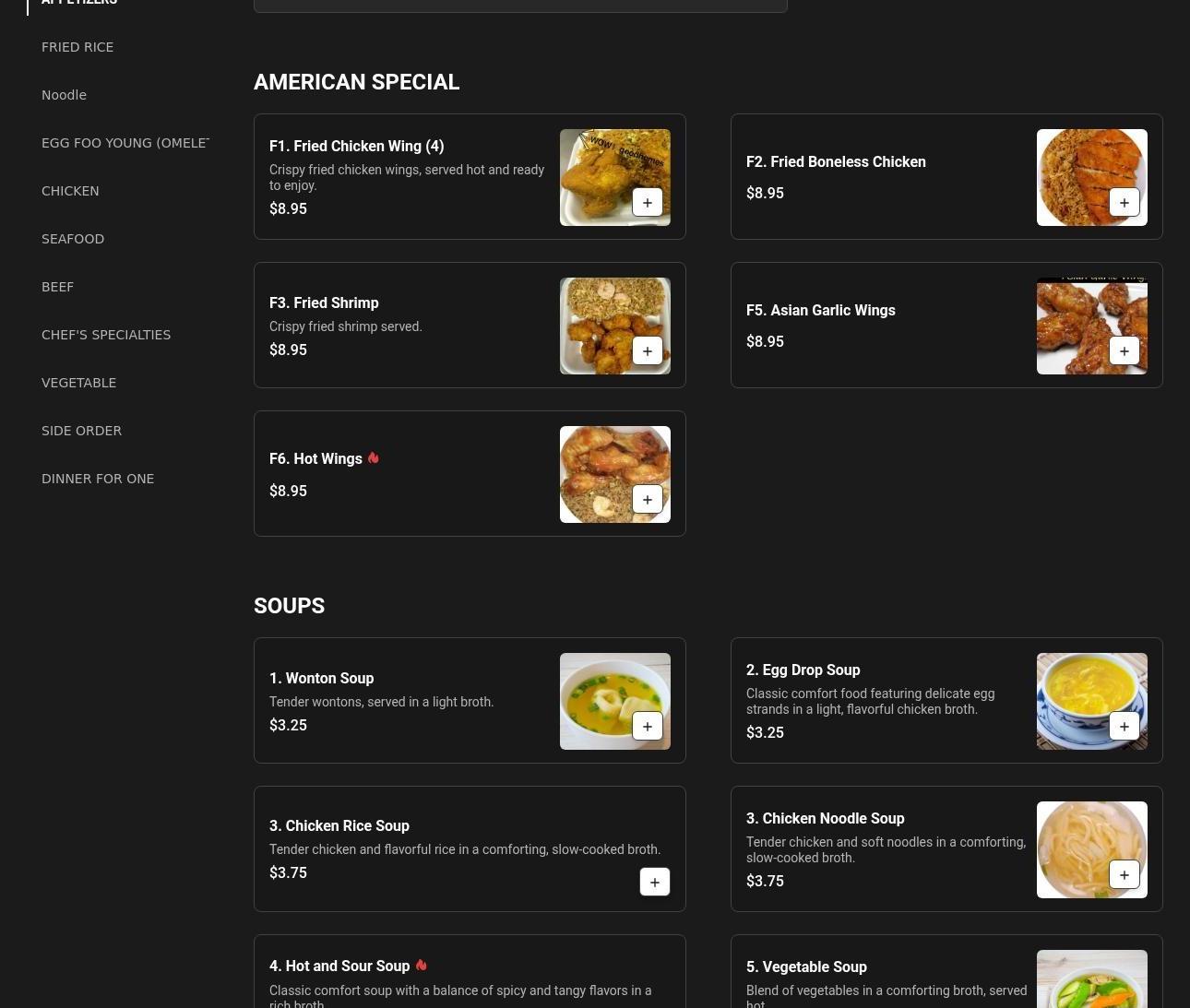Click the $8.95 price under Fried Chicken Wing
Viewport: 1190px width, 1008px height.
pos(289,208)
